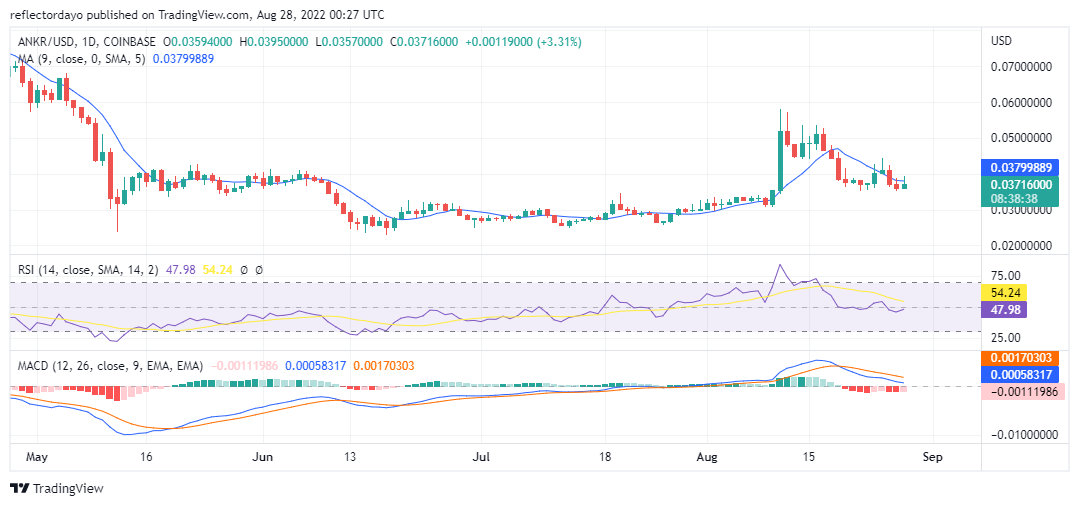Click the countdown timer 08:38:38
Viewport: 1079px width, 506px height.
pos(1014,197)
